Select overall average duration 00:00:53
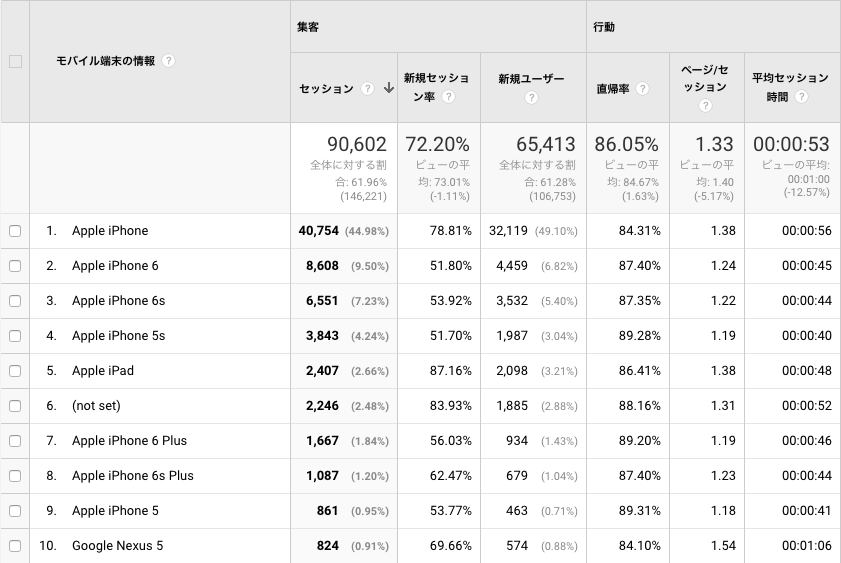 (x=791, y=144)
